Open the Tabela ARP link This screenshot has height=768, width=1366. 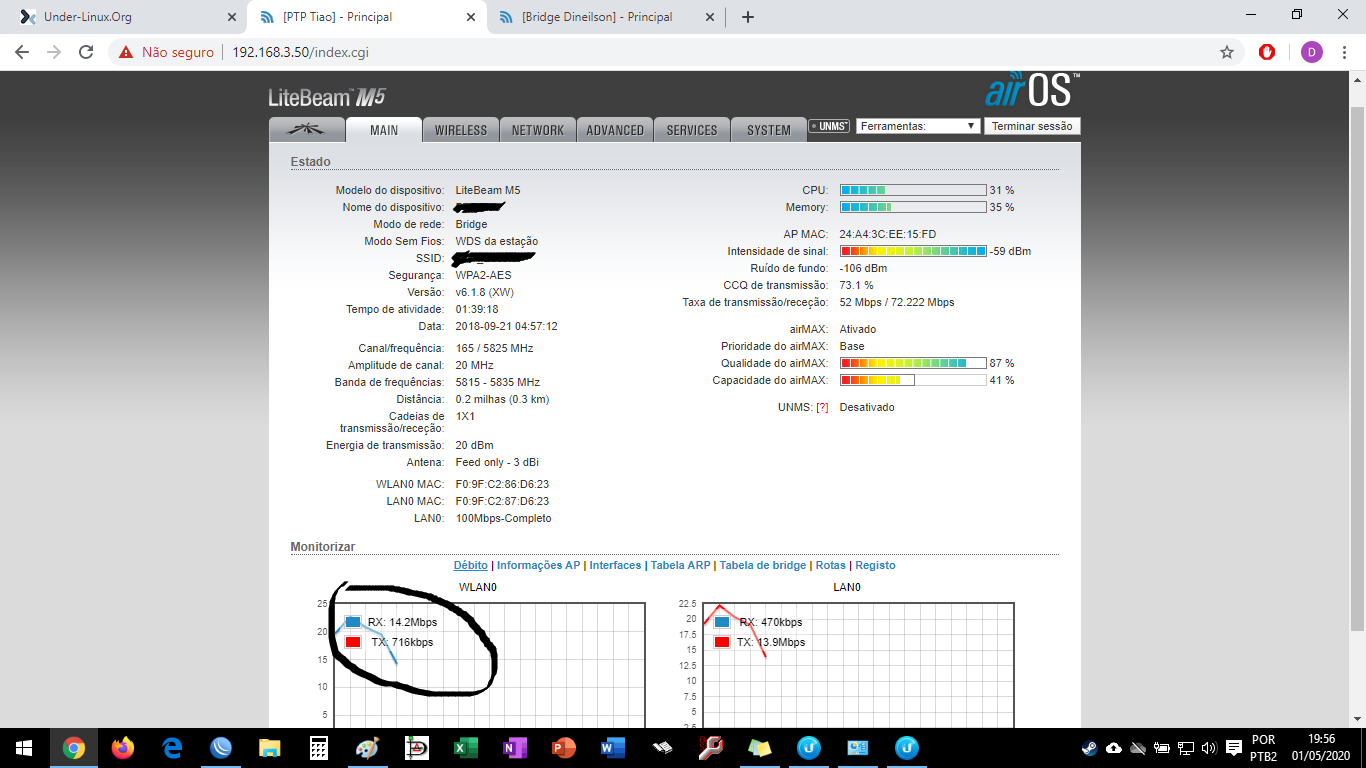click(x=681, y=565)
